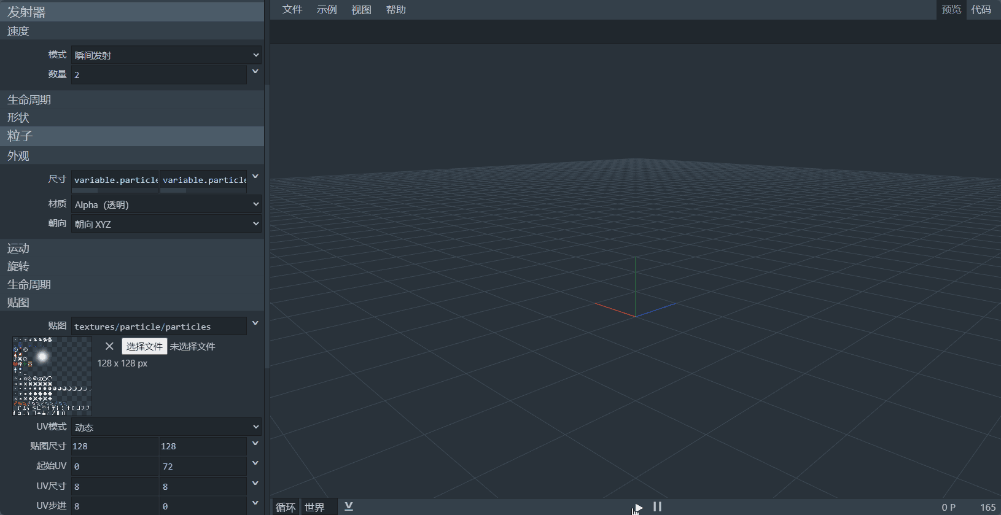Click the second UV尺寸 field
Image resolution: width=1001 pixels, height=515 pixels.
[203, 486]
